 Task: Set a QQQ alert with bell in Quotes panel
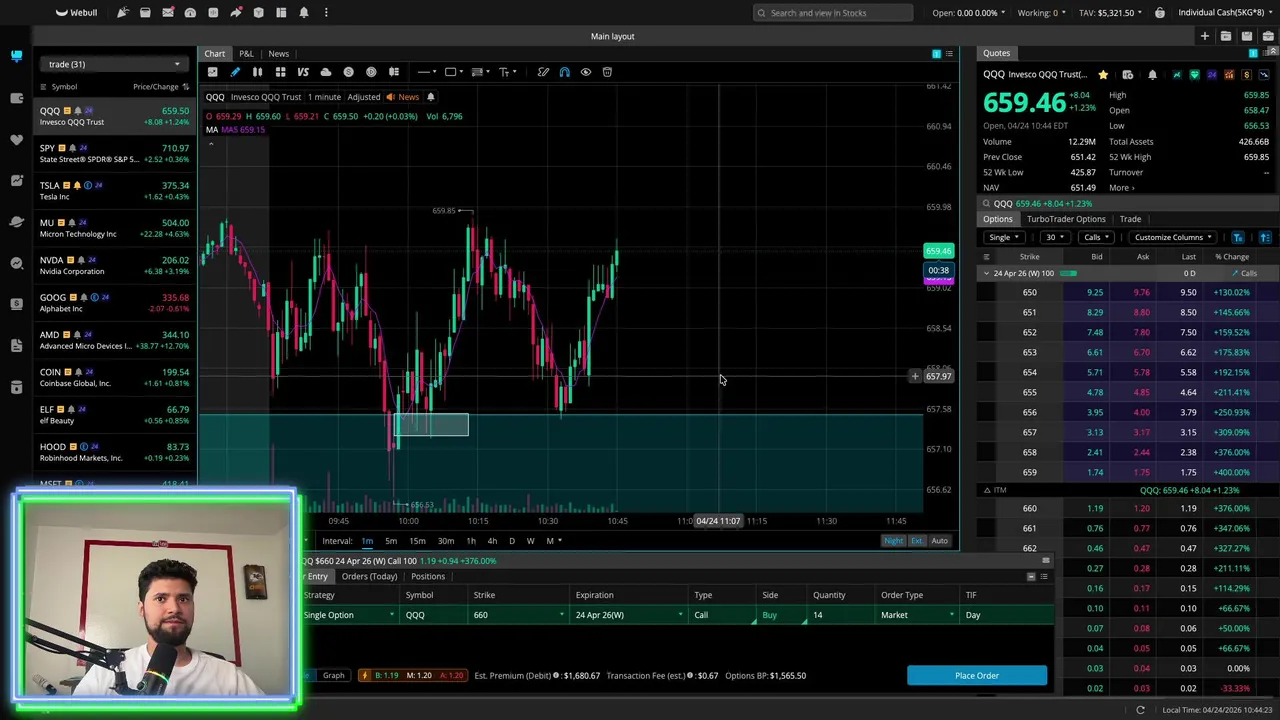[x=1152, y=75]
